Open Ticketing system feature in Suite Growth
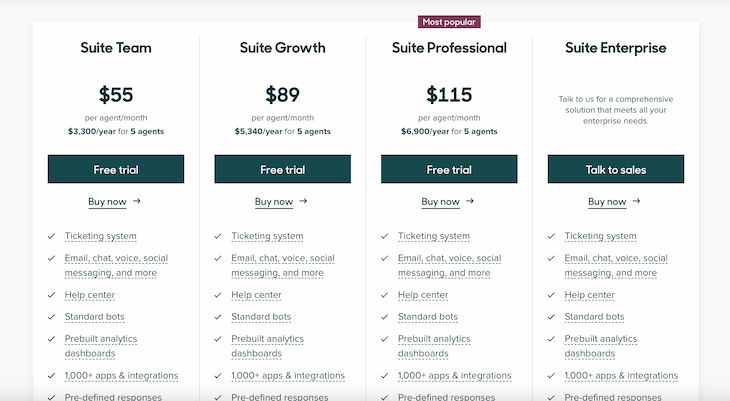The width and height of the screenshot is (730, 401). point(267,236)
